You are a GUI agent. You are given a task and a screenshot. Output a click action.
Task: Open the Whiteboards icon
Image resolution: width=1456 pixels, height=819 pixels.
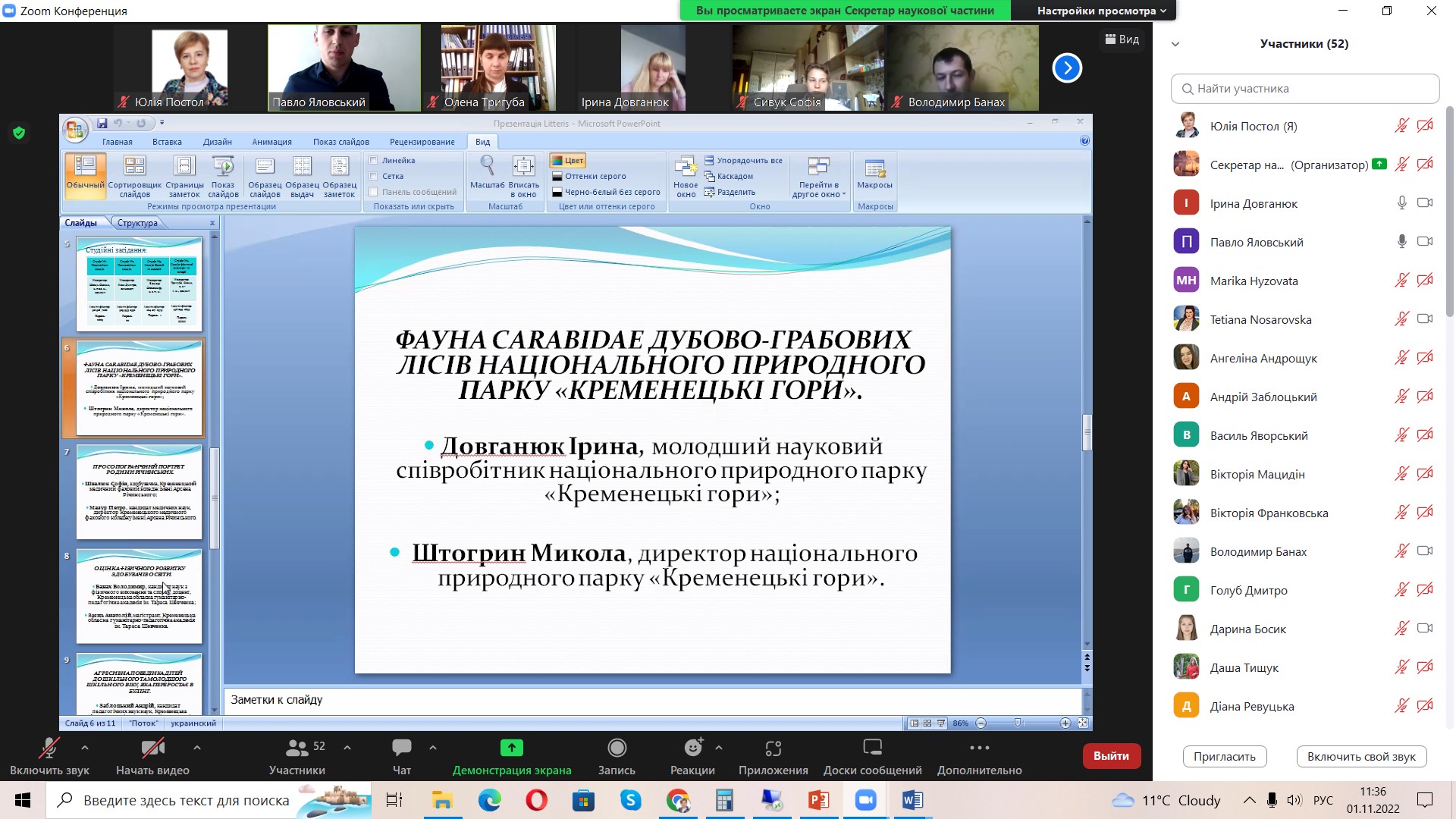click(x=872, y=748)
